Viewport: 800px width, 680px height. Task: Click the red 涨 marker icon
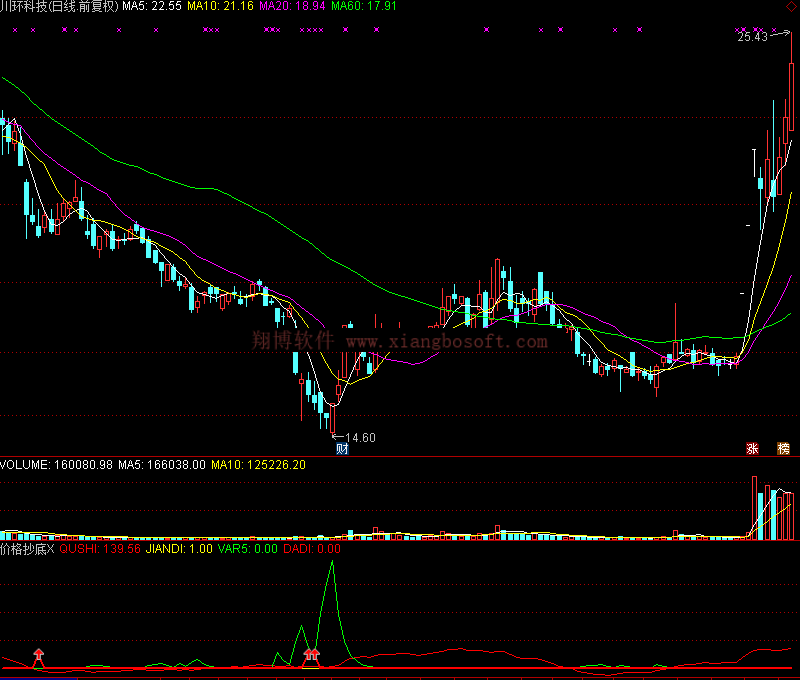pos(752,449)
